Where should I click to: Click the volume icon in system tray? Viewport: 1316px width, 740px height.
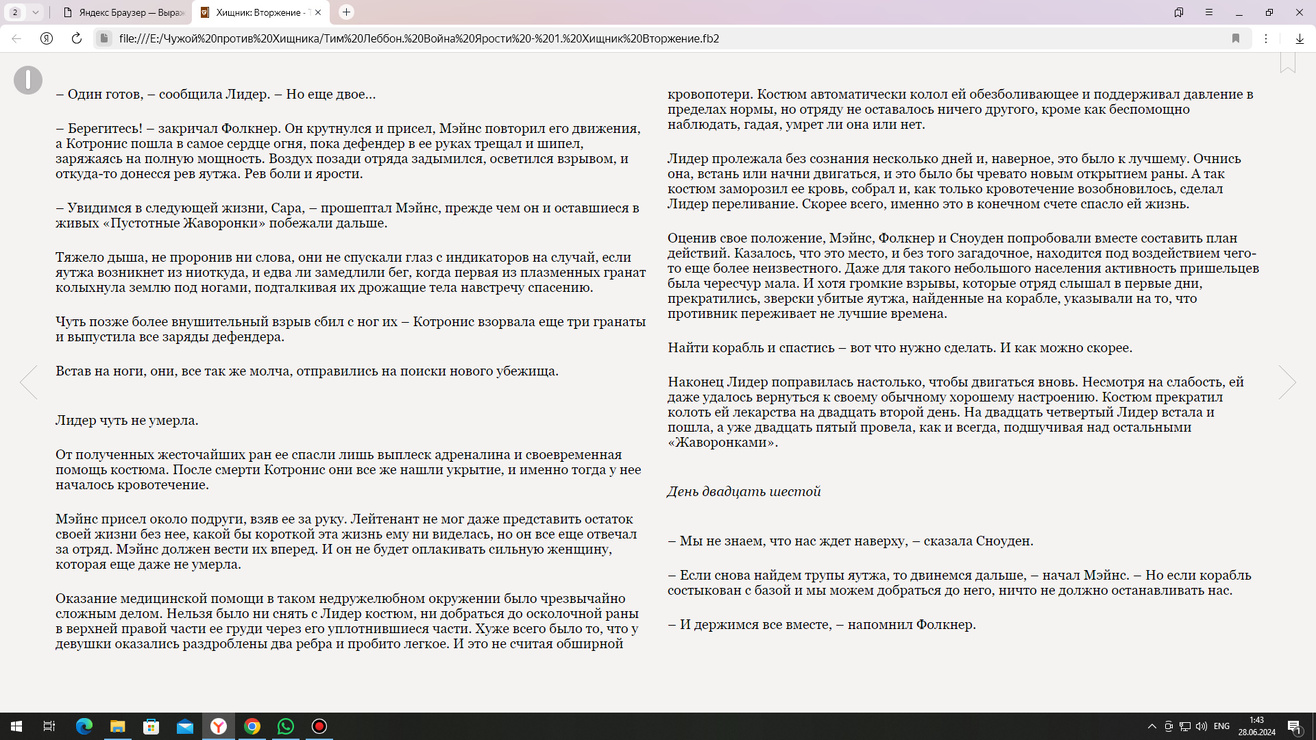[1201, 726]
